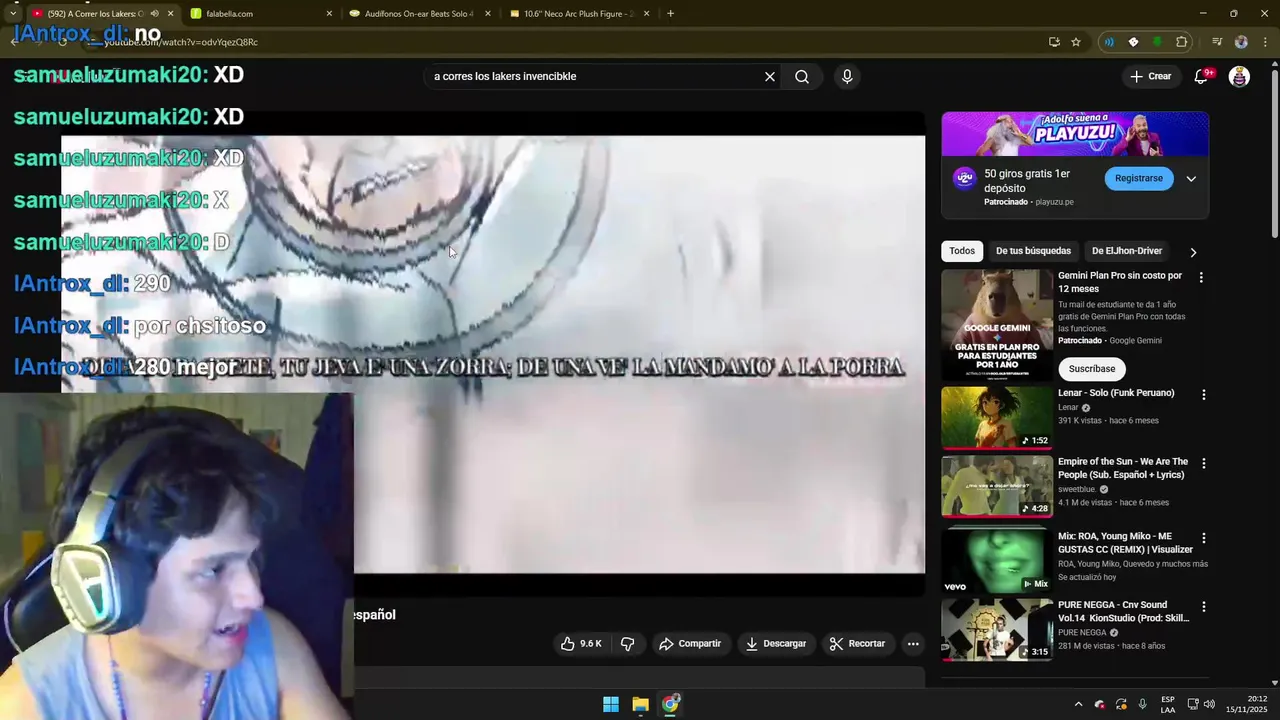This screenshot has width=1280, height=720.
Task: Clear the YouTube search box text
Action: [770, 76]
